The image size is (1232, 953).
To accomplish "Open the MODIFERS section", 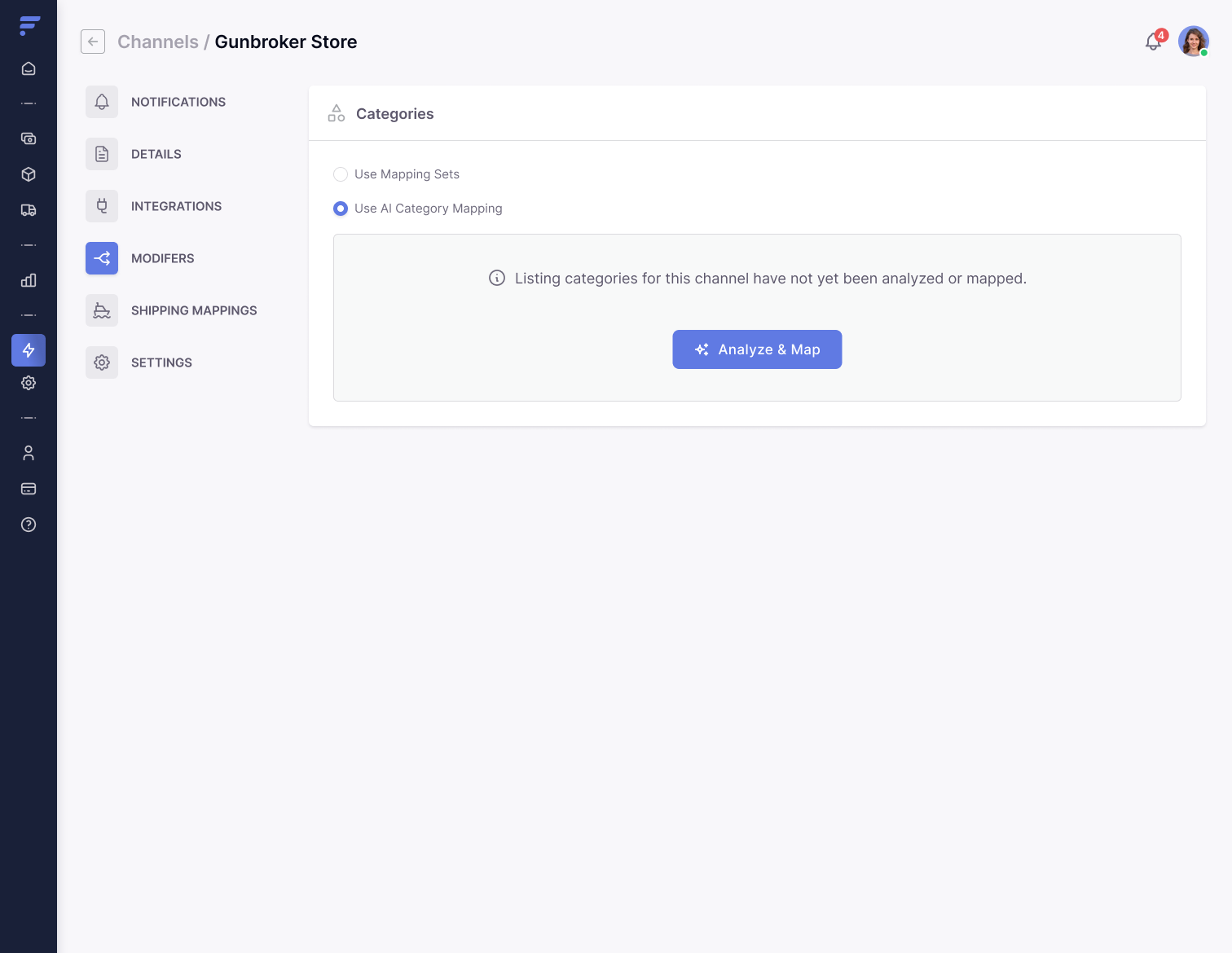I will click(x=163, y=258).
